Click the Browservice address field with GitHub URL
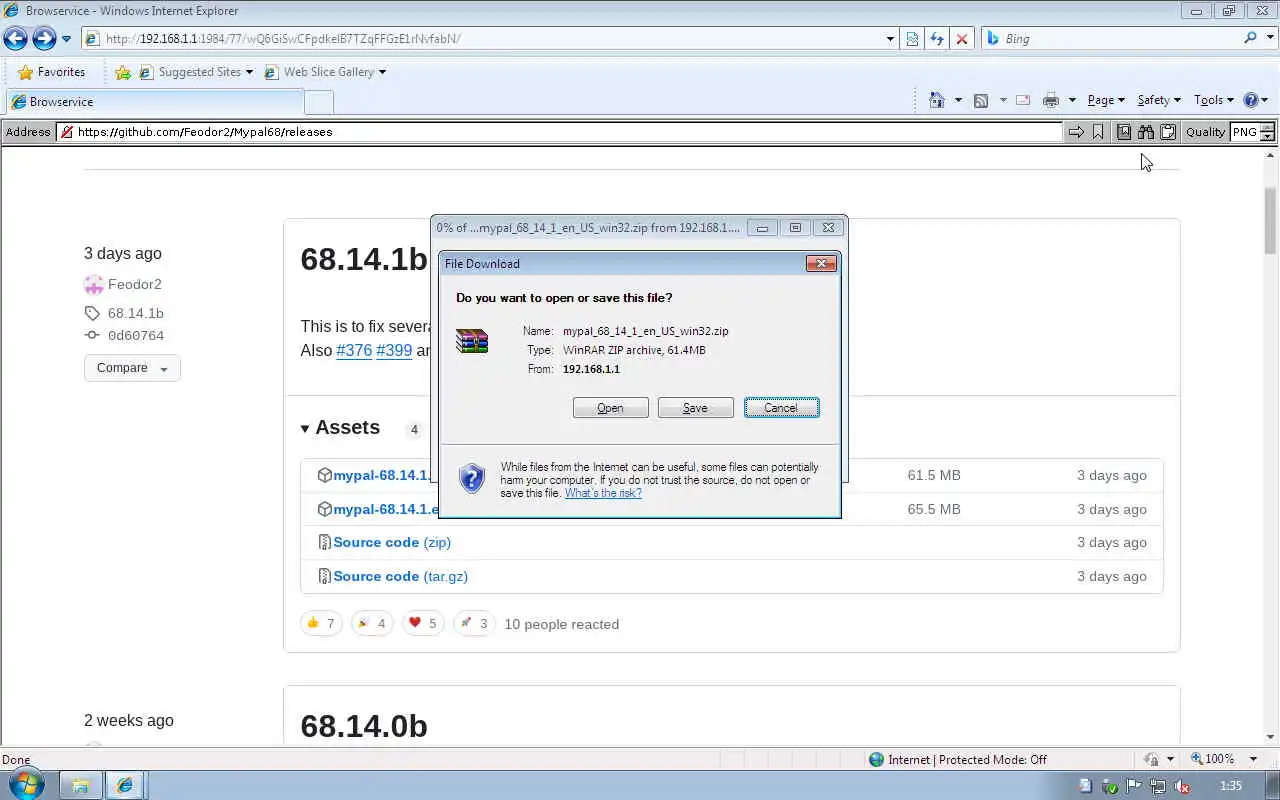This screenshot has height=800, width=1280. (560, 132)
